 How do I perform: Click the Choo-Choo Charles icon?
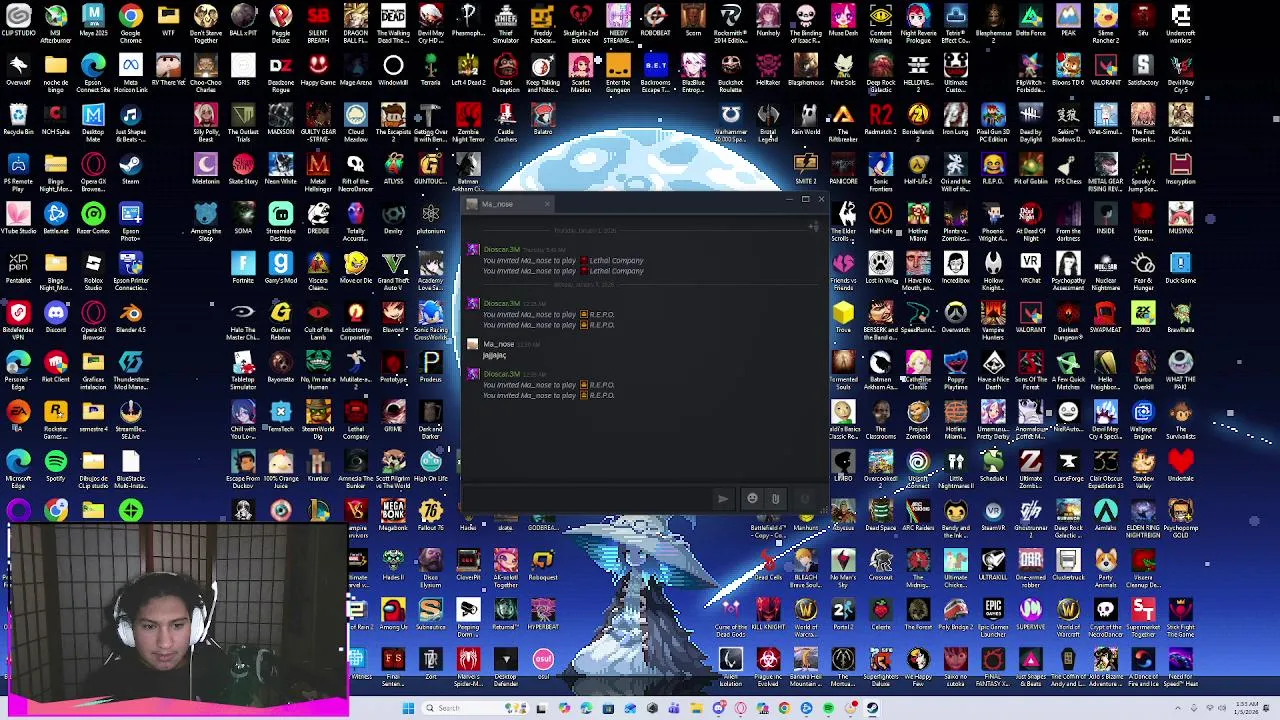[206, 71]
